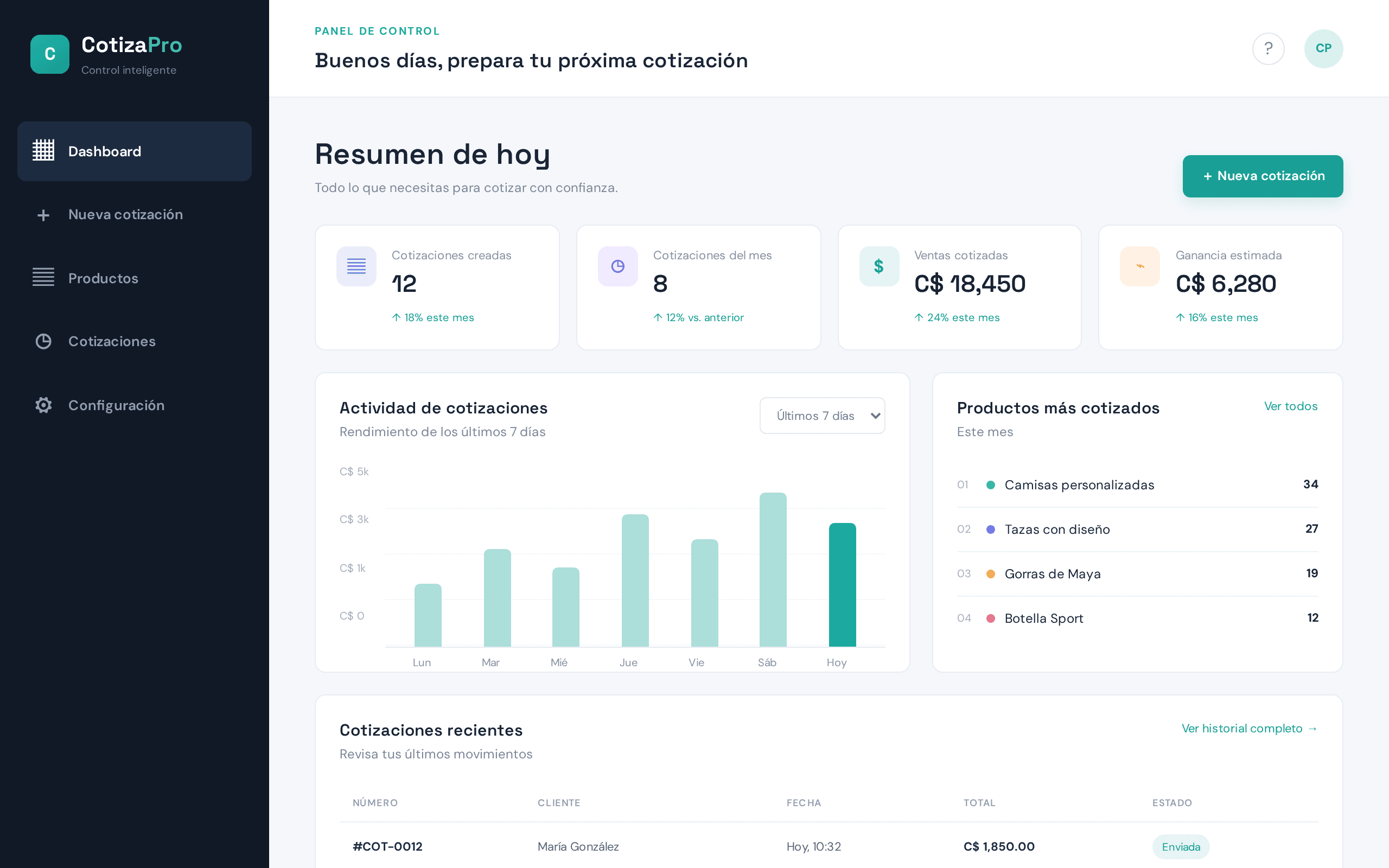
Task: Click total C$ 1,850.00 cell
Action: (999, 847)
